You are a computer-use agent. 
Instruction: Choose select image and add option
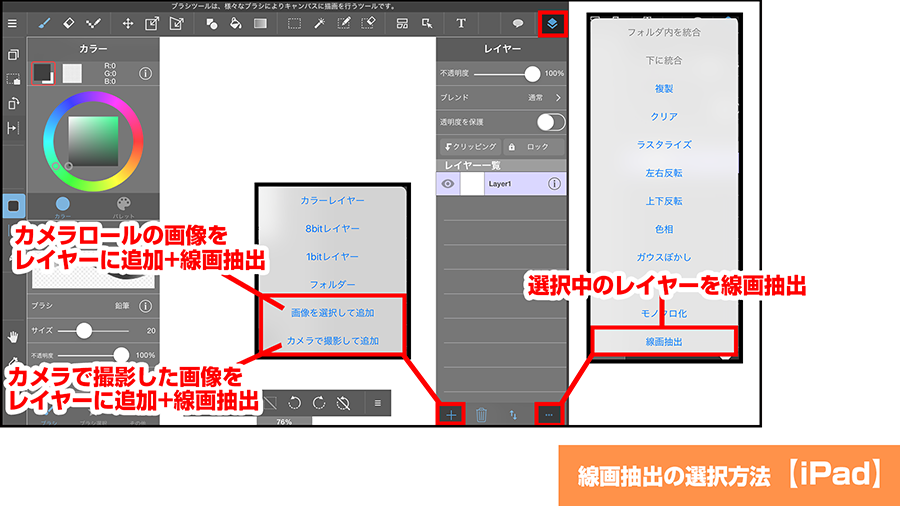tap(332, 313)
